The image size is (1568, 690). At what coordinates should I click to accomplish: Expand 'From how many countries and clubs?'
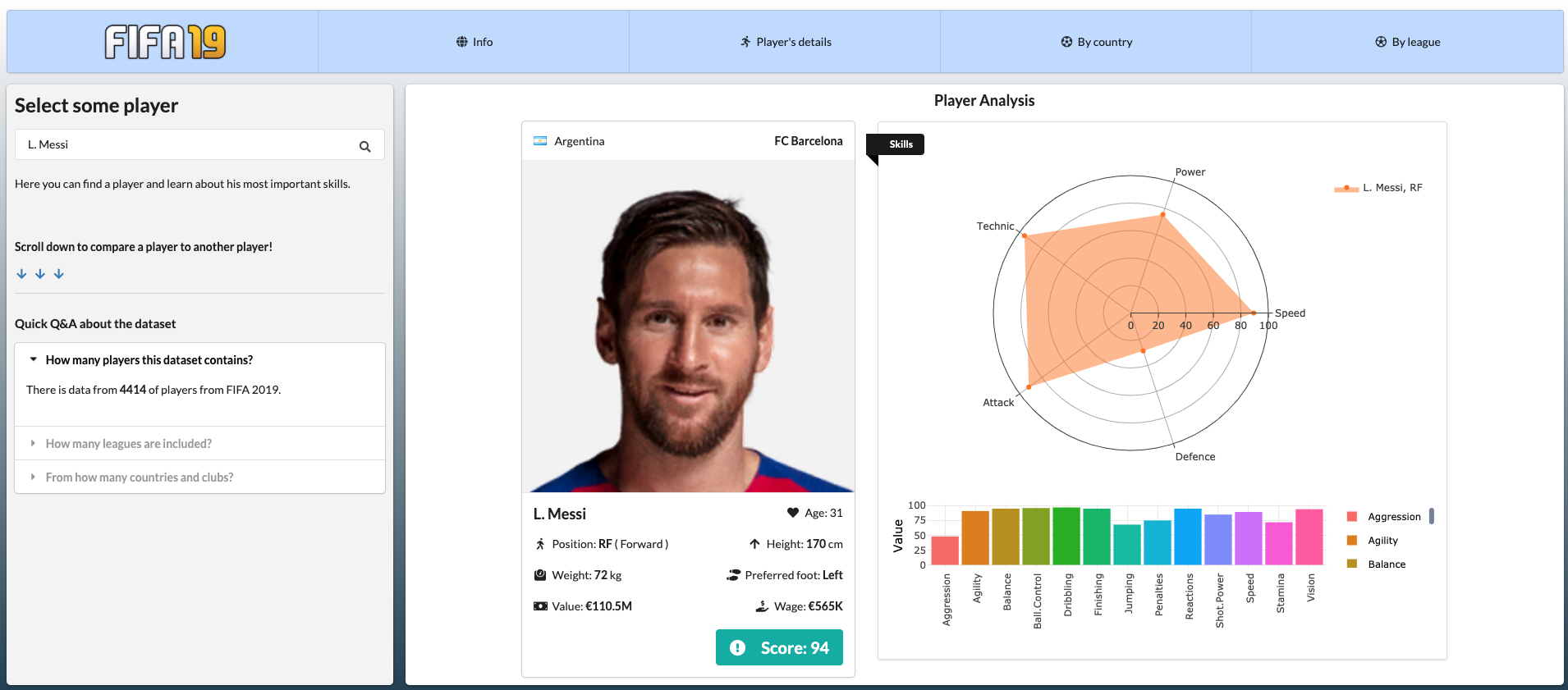(x=139, y=478)
